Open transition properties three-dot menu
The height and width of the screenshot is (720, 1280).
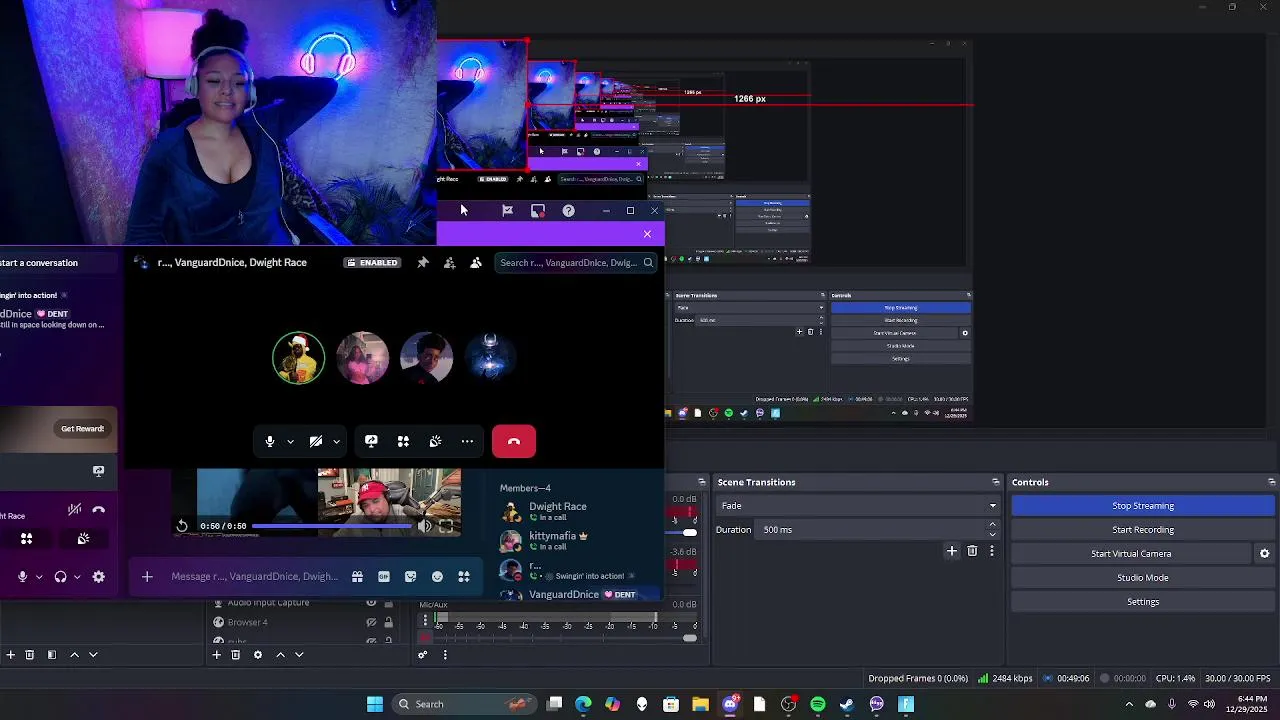(x=992, y=551)
